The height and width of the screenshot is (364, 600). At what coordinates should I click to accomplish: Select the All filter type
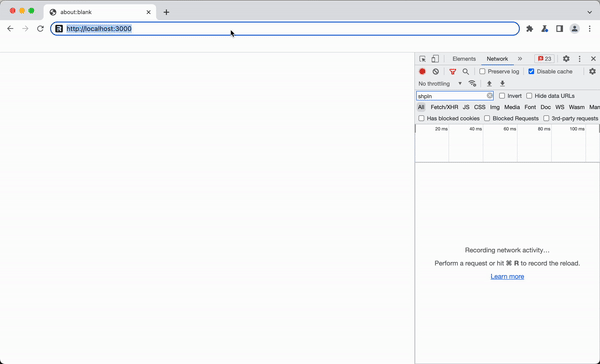pos(421,107)
